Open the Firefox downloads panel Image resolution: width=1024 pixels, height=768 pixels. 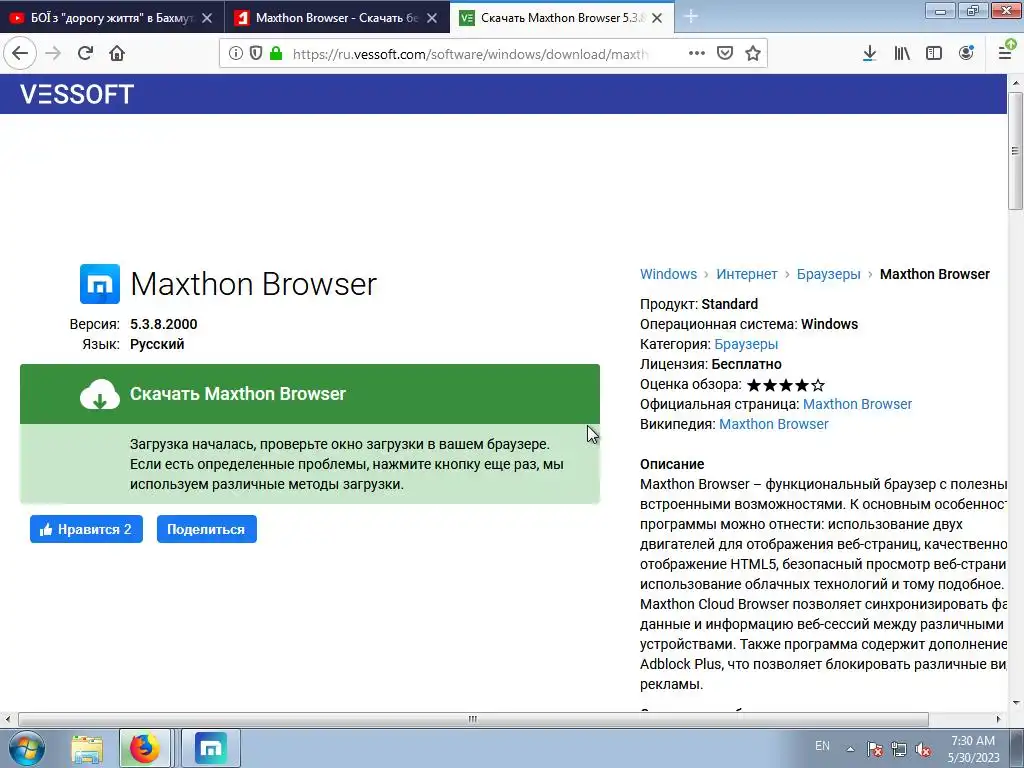pyautogui.click(x=869, y=54)
